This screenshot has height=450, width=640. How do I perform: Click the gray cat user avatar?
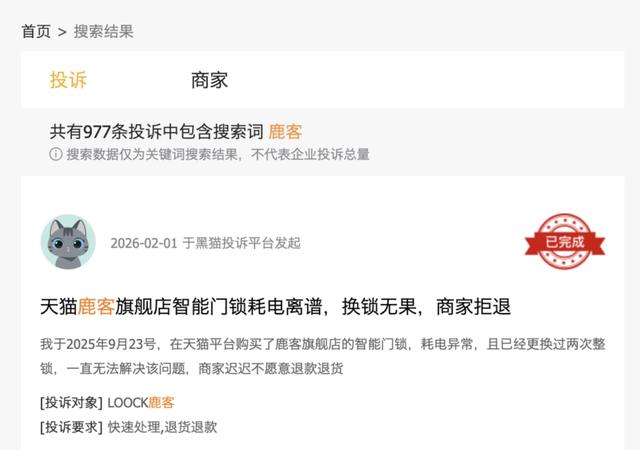coord(68,242)
